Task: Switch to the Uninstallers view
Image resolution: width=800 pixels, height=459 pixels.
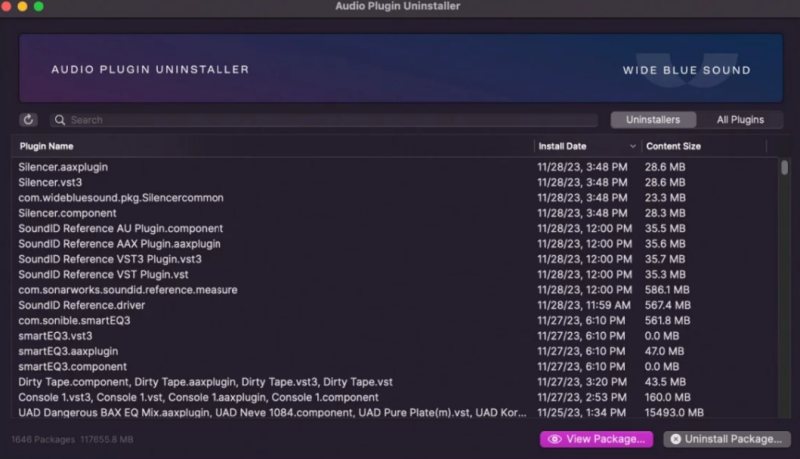Action: point(653,120)
